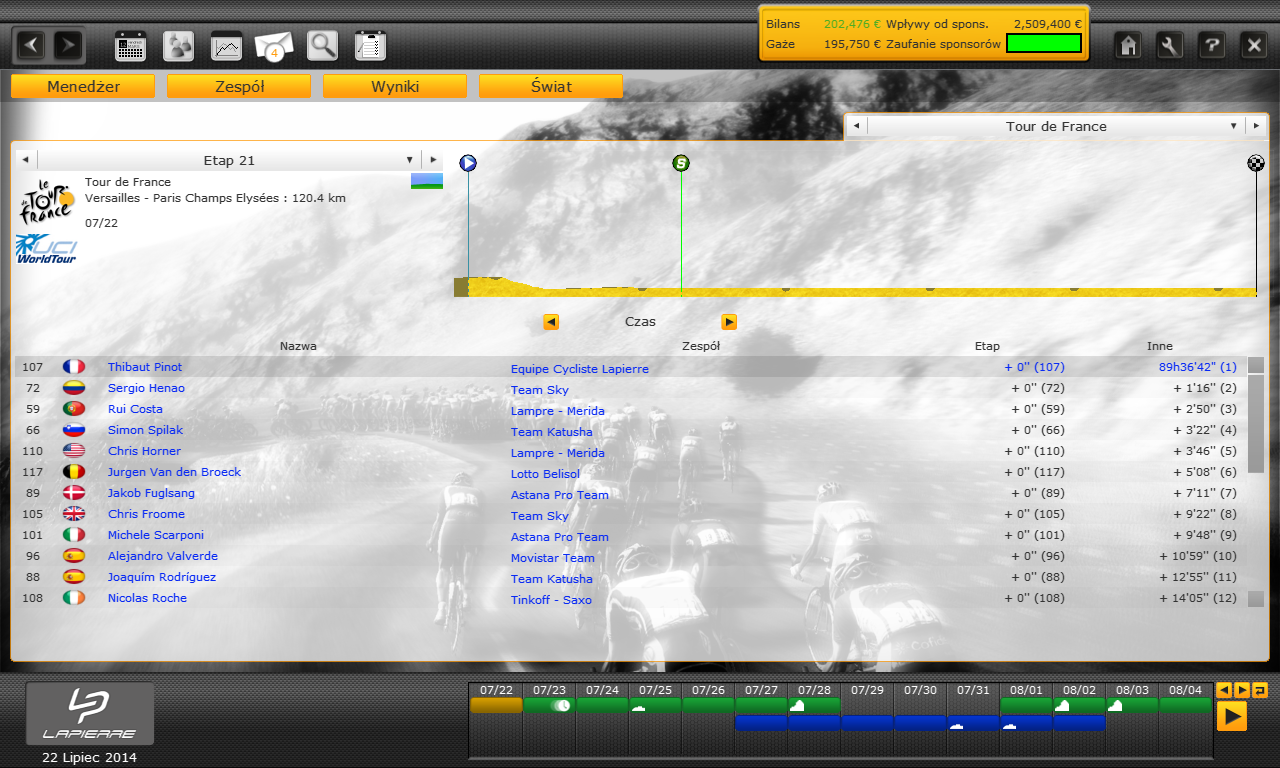Click the question mark help icon
This screenshot has height=768, width=1280.
click(1211, 45)
